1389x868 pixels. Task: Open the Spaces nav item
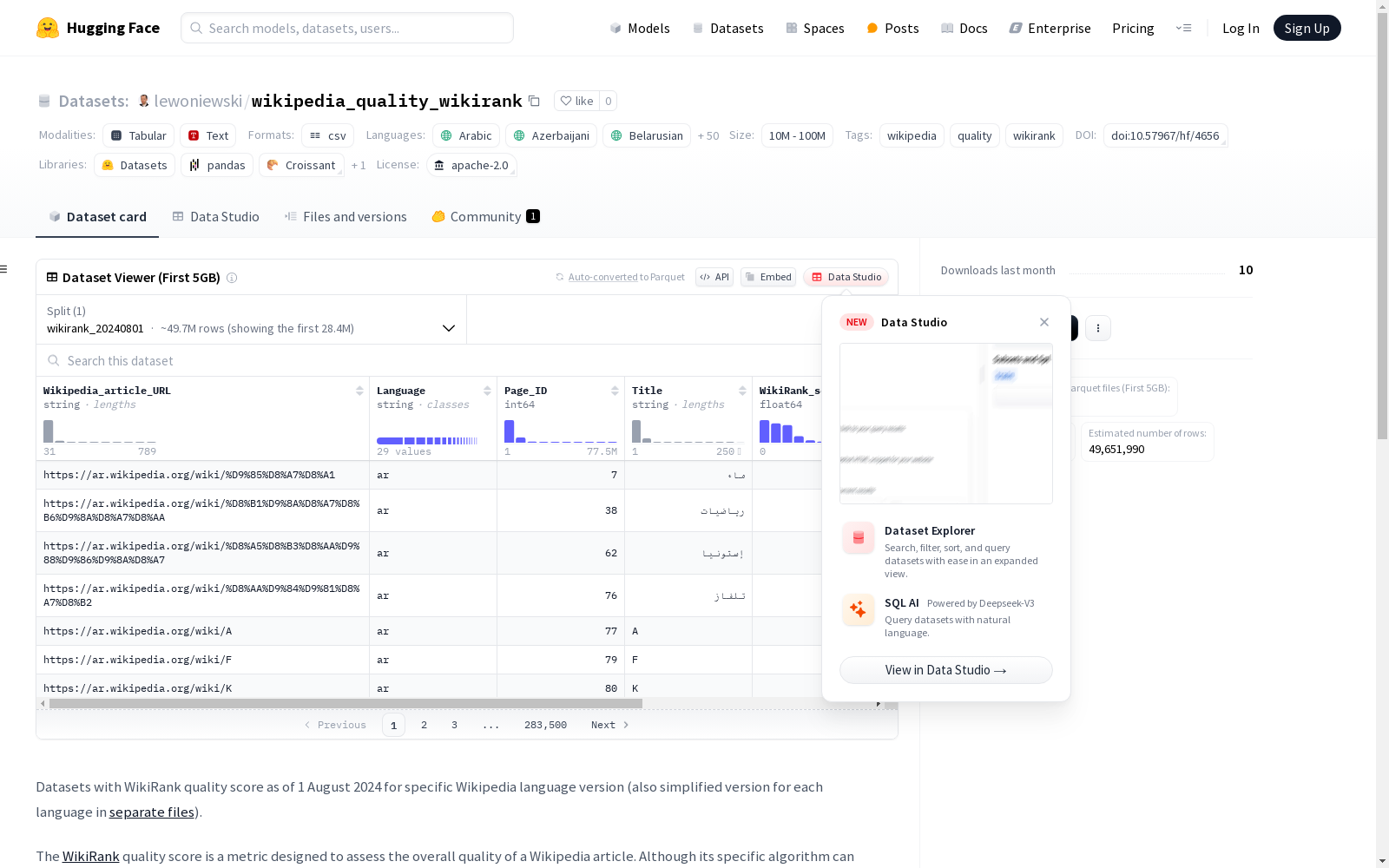(815, 28)
